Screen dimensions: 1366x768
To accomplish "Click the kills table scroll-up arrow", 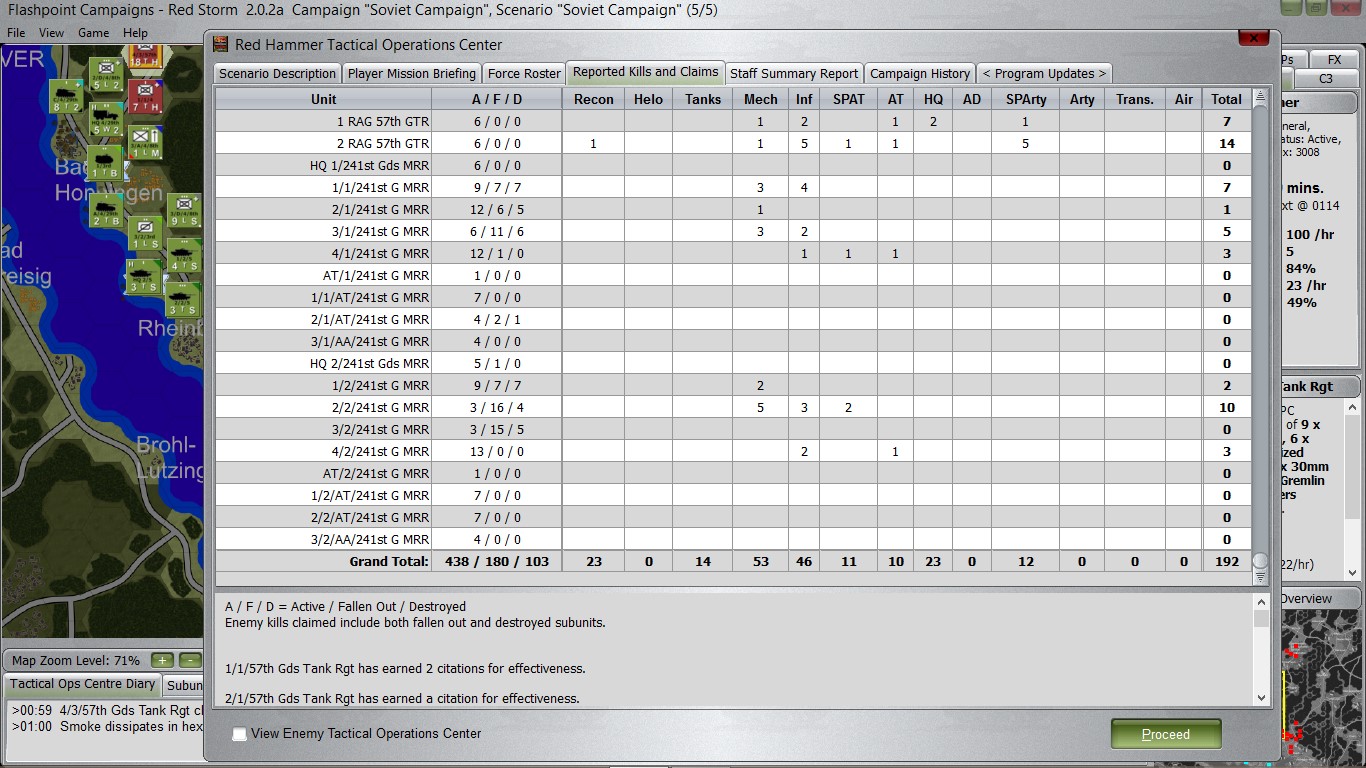I will [1260, 97].
